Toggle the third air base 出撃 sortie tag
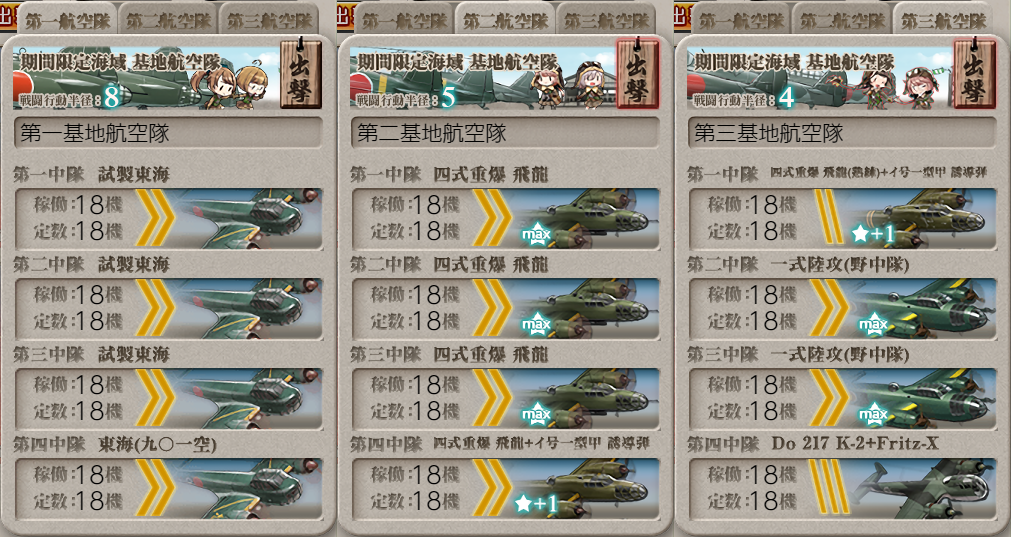This screenshot has height=537, width=1011. pos(974,74)
